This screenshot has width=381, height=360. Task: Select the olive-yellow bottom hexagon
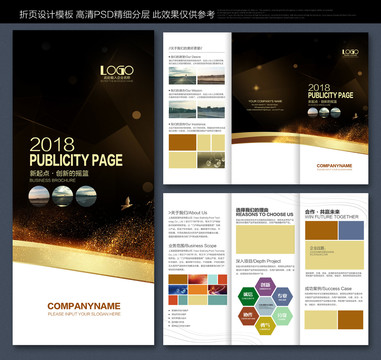point(265,326)
